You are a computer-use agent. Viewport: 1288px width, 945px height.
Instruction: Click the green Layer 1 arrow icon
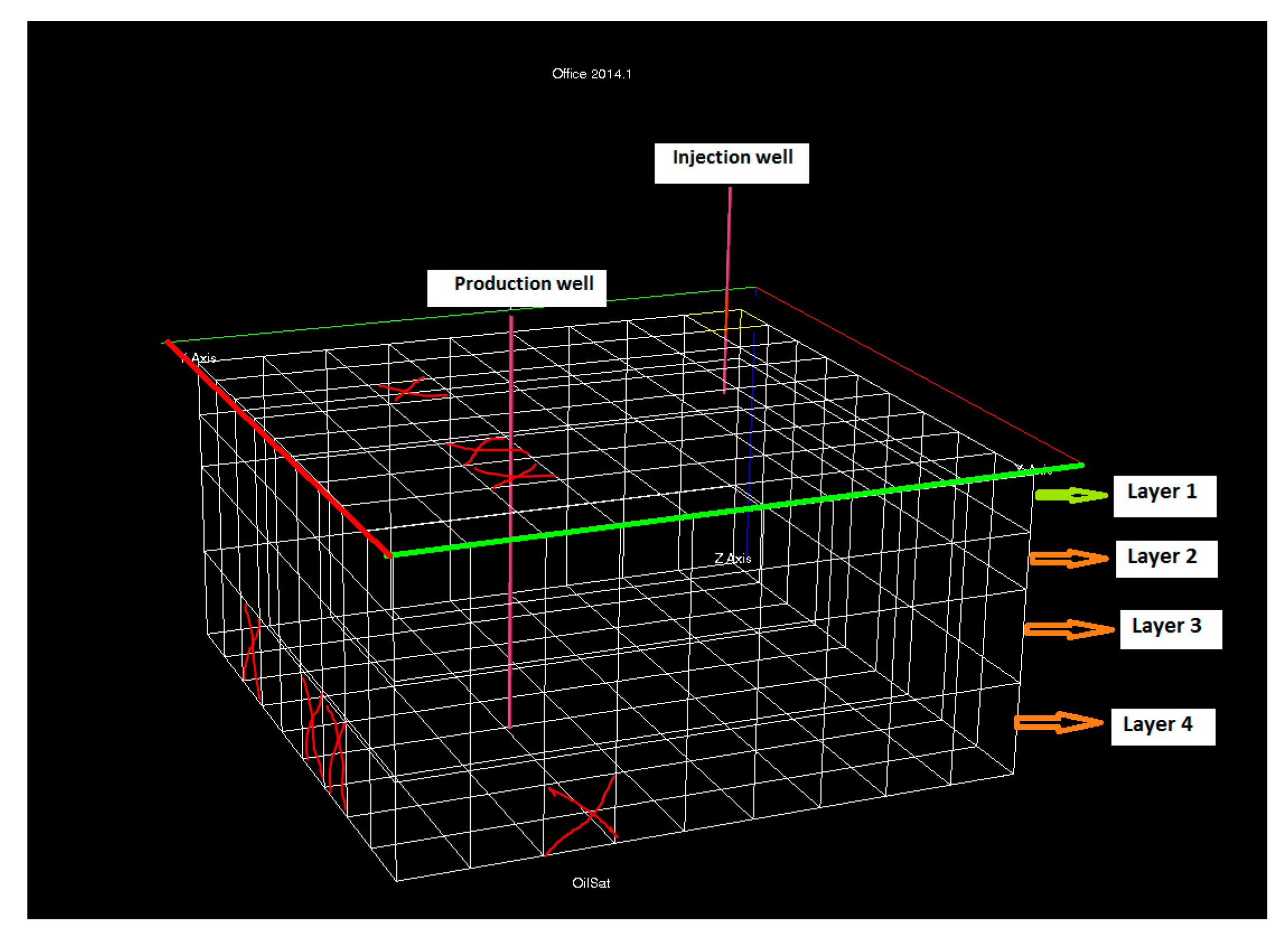[x=1072, y=495]
